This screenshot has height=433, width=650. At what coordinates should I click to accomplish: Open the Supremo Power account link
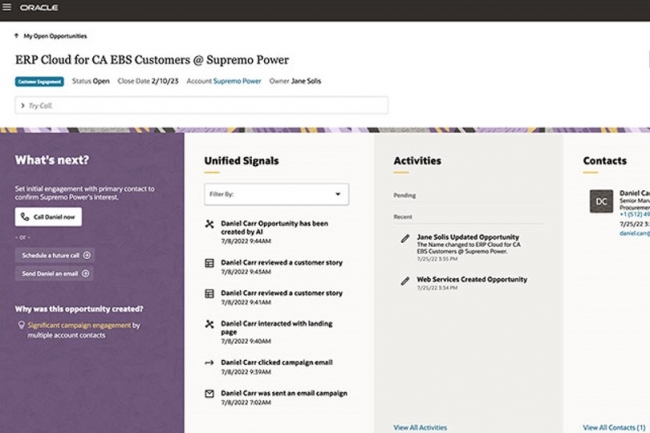tap(237, 81)
